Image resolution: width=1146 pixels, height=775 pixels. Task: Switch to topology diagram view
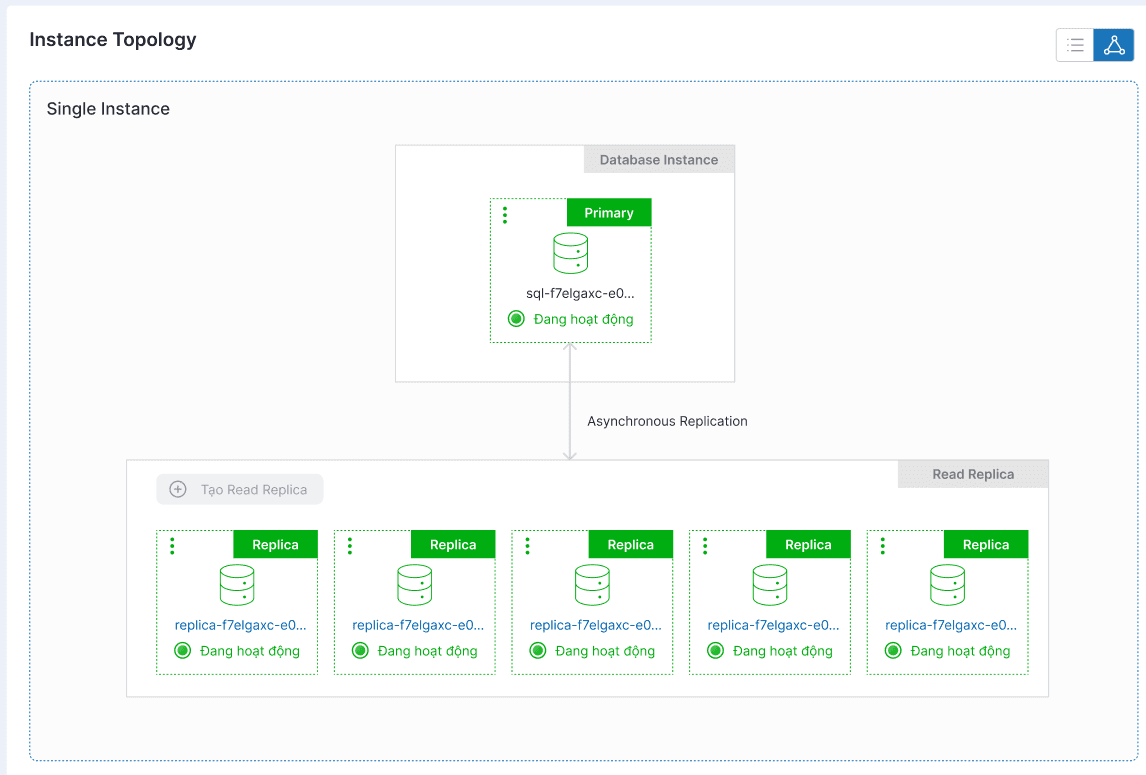[x=1114, y=45]
